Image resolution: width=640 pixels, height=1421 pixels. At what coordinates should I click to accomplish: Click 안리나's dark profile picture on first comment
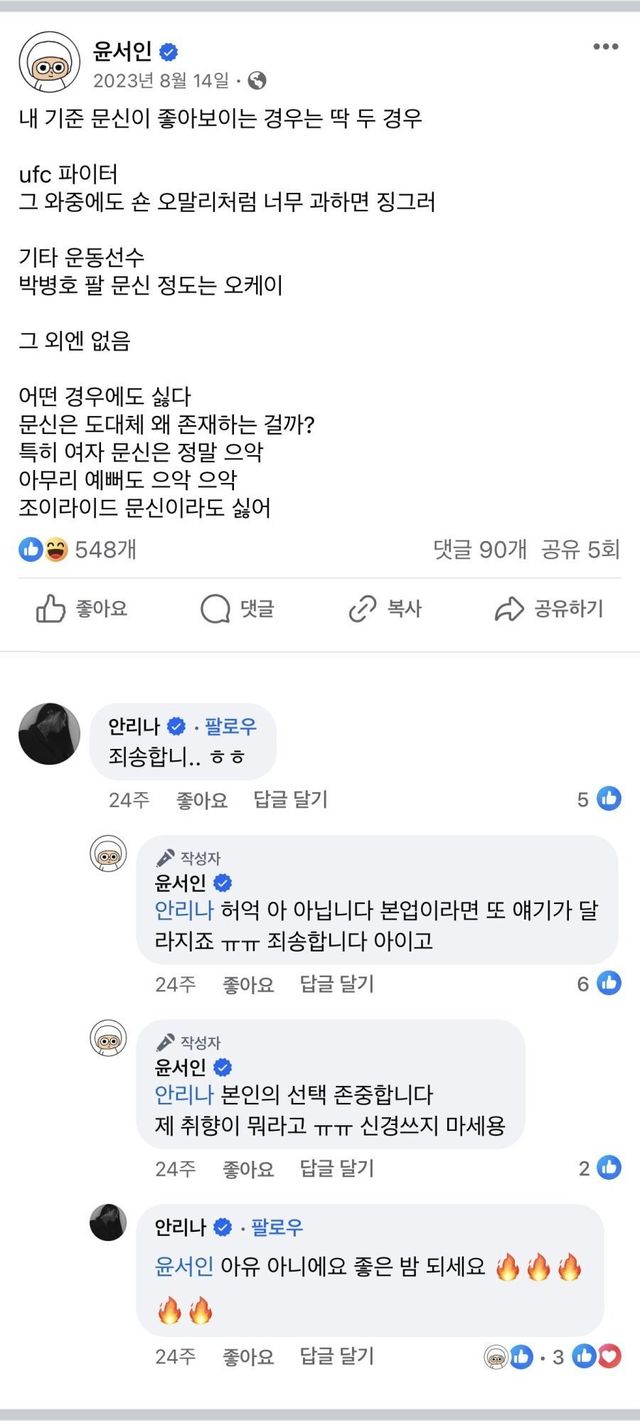[x=49, y=733]
